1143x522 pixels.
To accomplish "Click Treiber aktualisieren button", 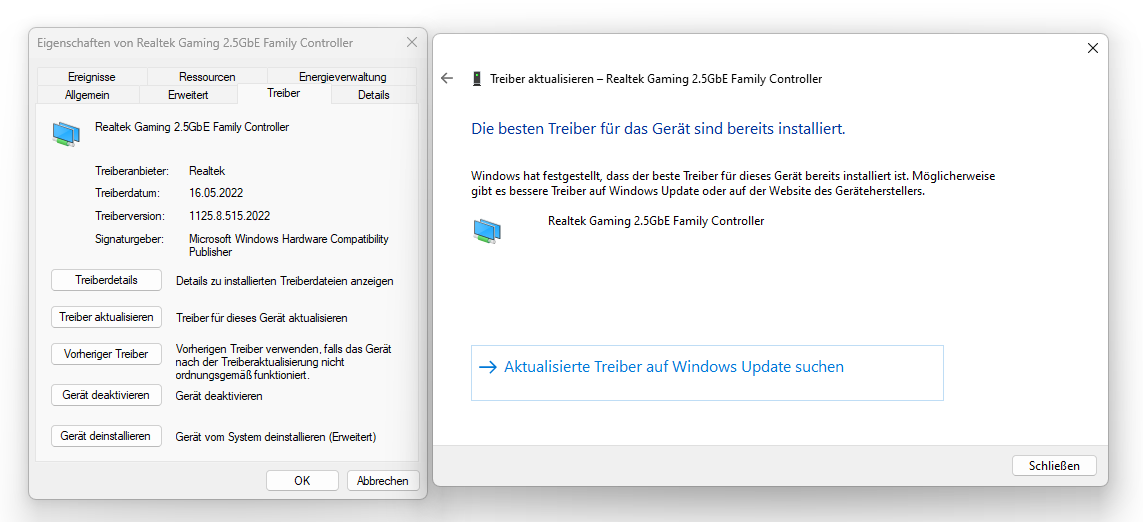I will pos(106,317).
